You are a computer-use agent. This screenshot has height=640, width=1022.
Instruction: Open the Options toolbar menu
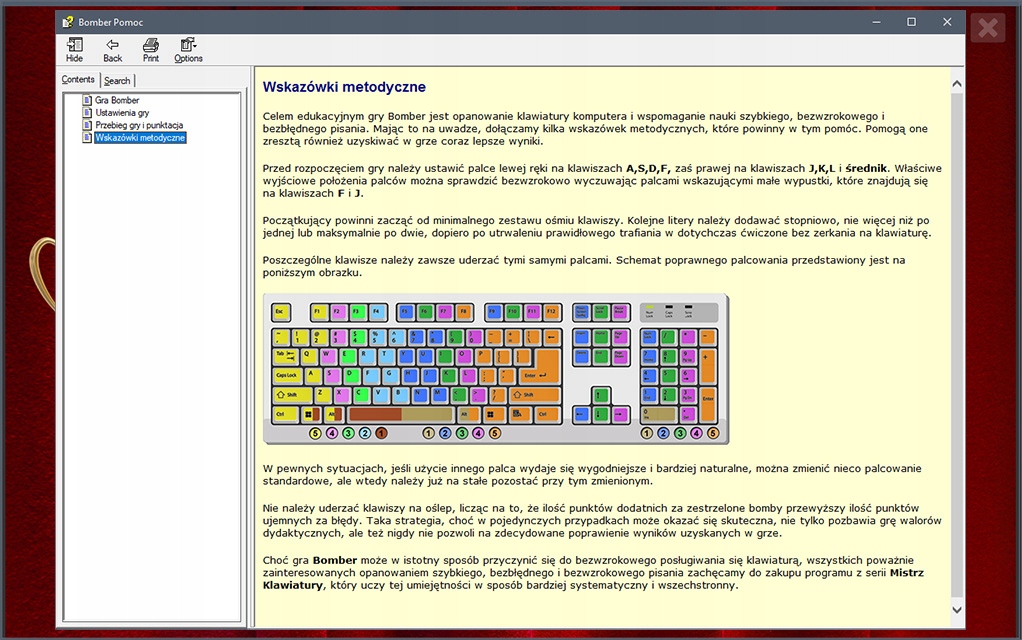coord(188,50)
